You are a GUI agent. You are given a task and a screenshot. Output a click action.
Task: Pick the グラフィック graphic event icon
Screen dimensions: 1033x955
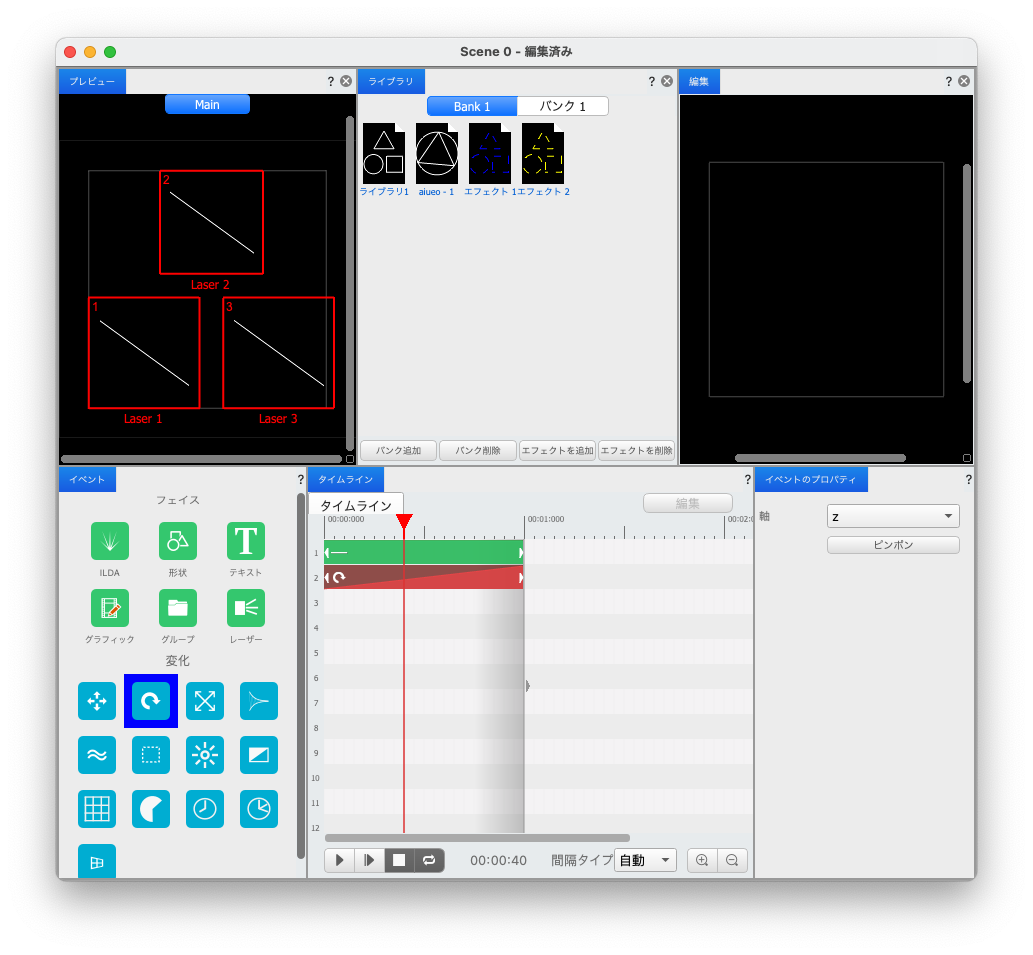coord(110,607)
